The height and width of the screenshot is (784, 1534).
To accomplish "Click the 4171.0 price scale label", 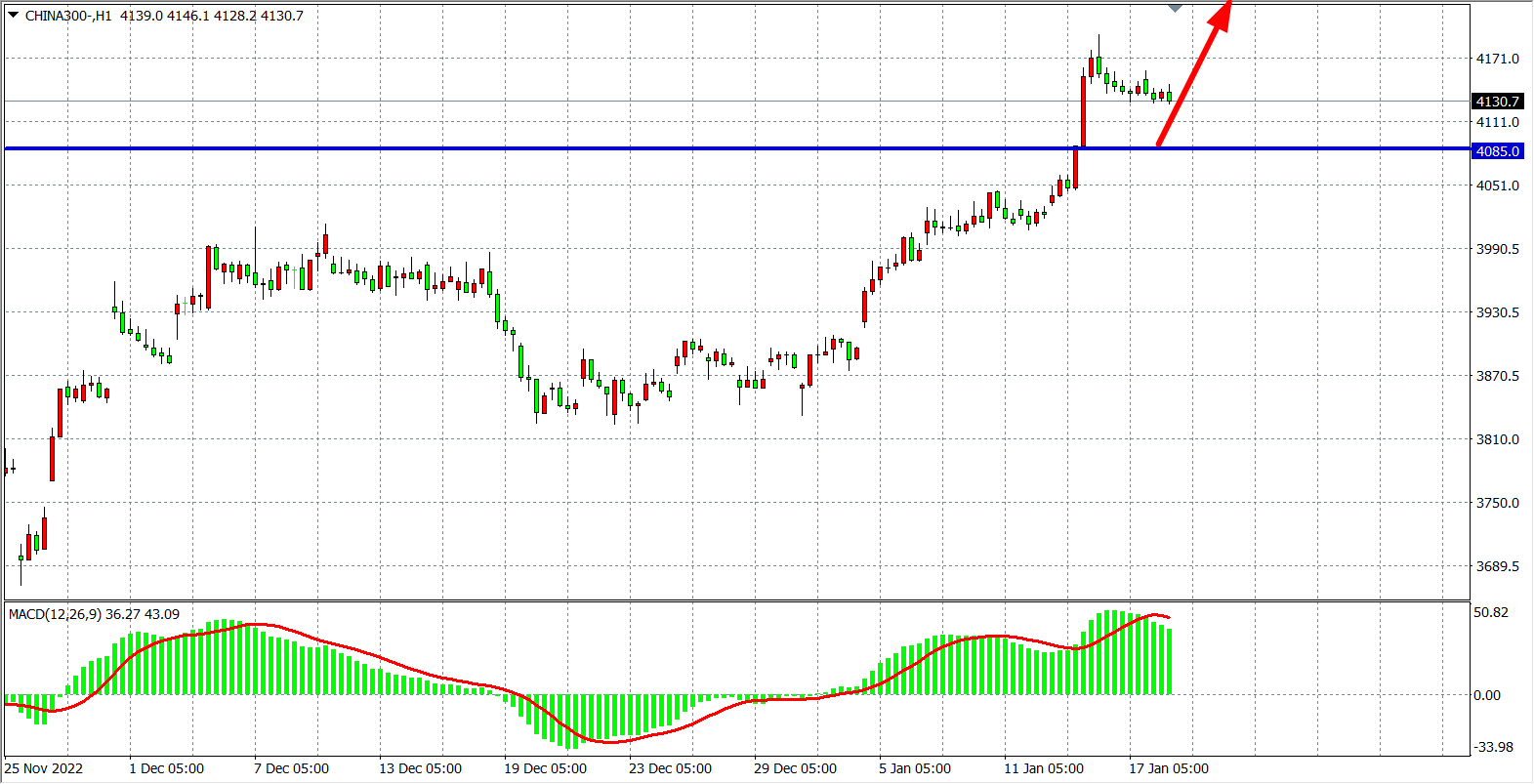I will coord(1497,59).
